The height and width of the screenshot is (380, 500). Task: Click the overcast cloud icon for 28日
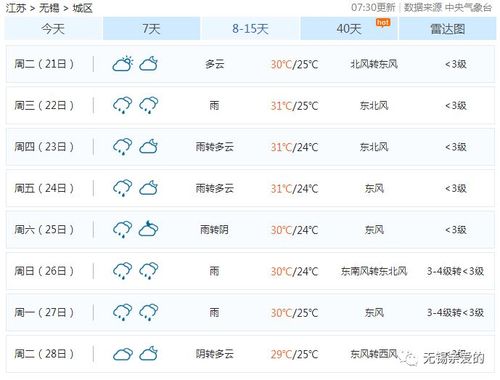click(x=123, y=354)
